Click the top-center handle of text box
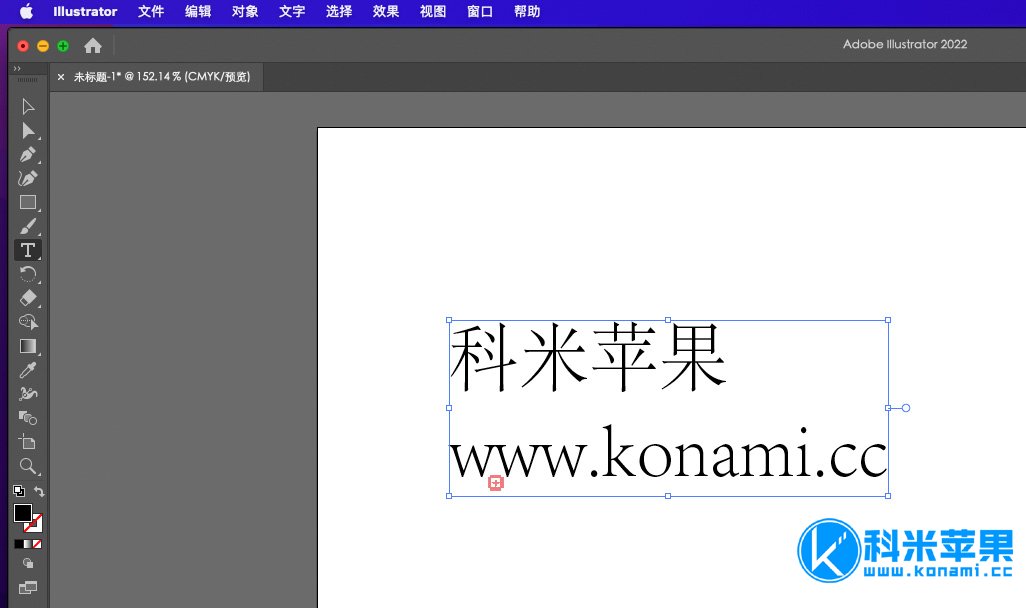 point(667,320)
